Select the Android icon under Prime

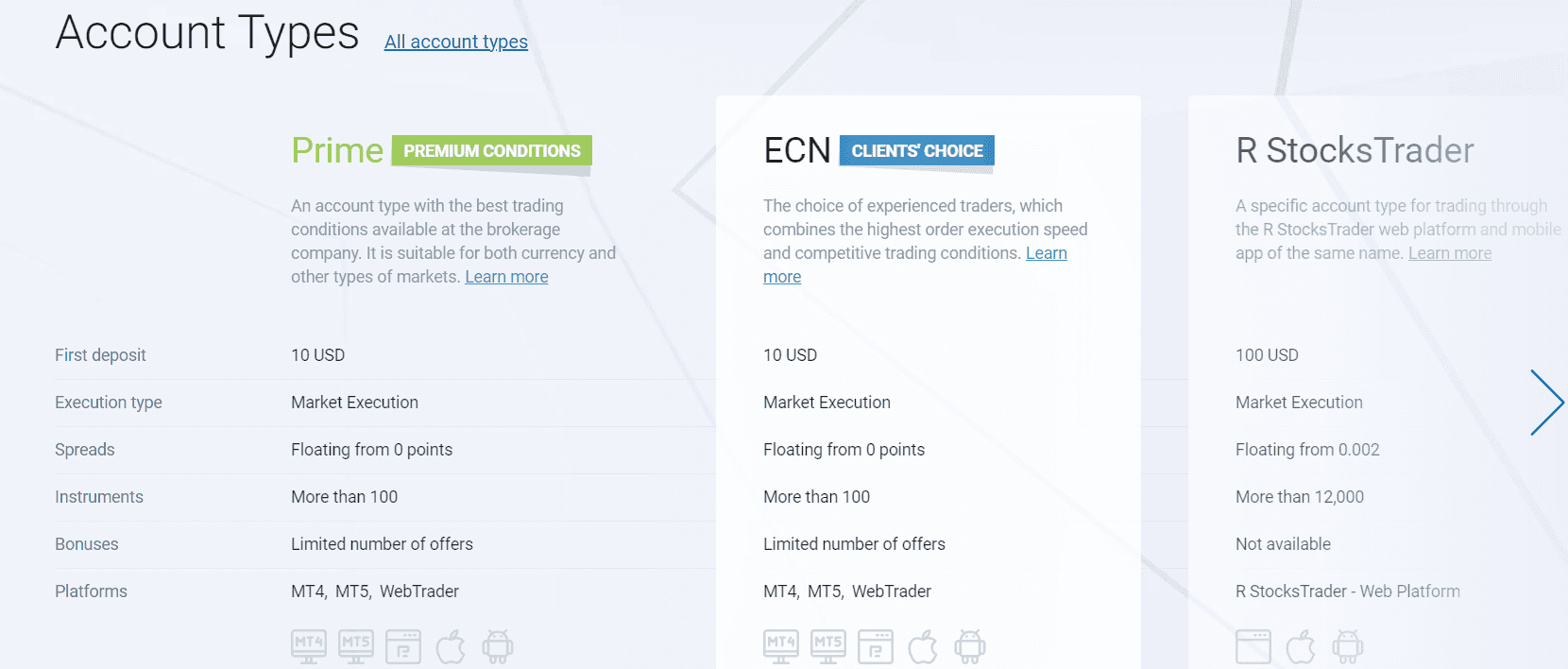click(498, 647)
